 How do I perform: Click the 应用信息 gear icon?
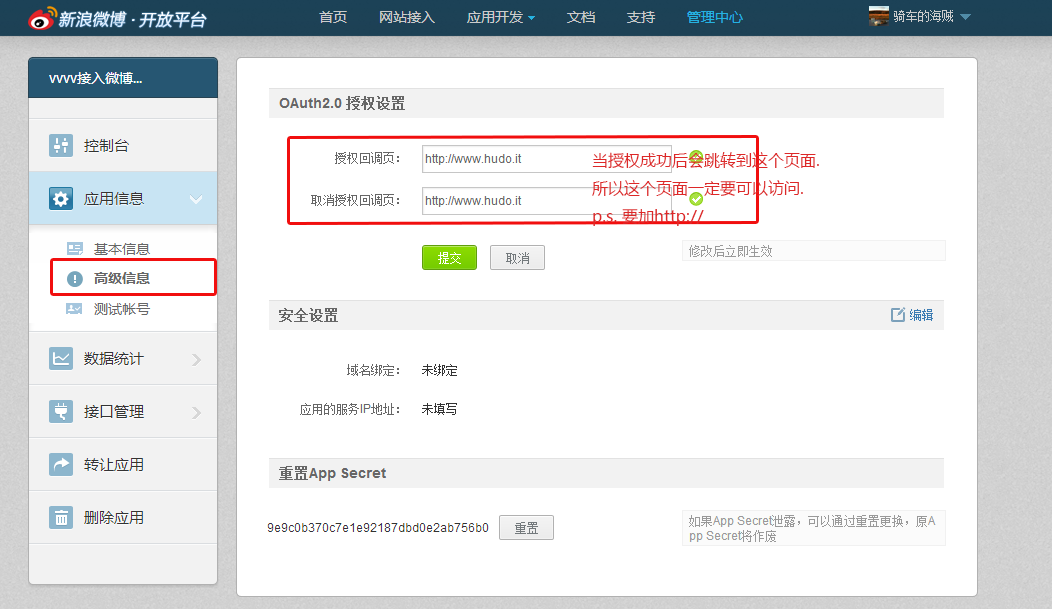[x=61, y=199]
